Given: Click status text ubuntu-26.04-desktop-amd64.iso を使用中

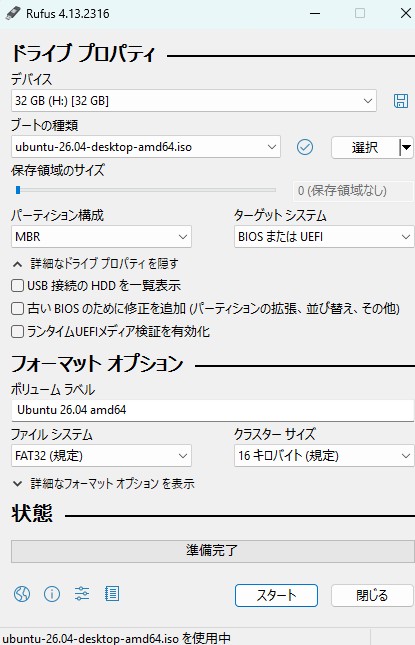Looking at the screenshot, I should click(116, 638).
